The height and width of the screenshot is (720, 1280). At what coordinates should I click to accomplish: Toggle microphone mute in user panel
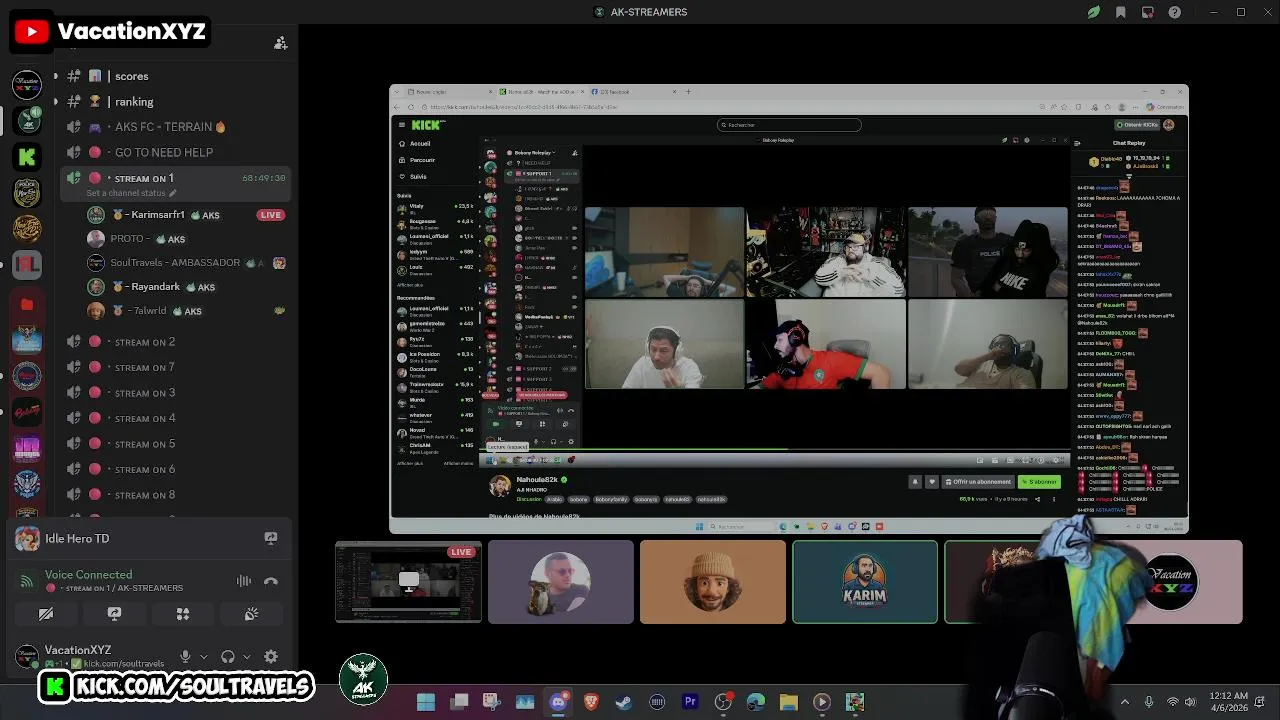click(185, 657)
